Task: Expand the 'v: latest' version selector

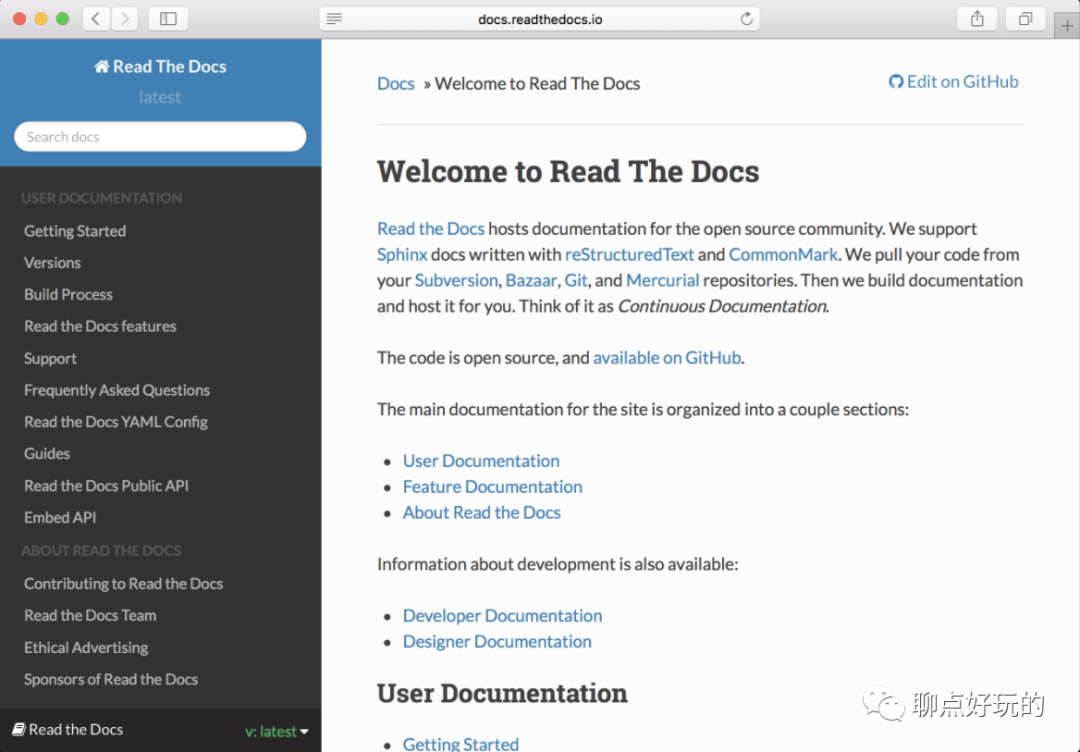Action: [277, 731]
